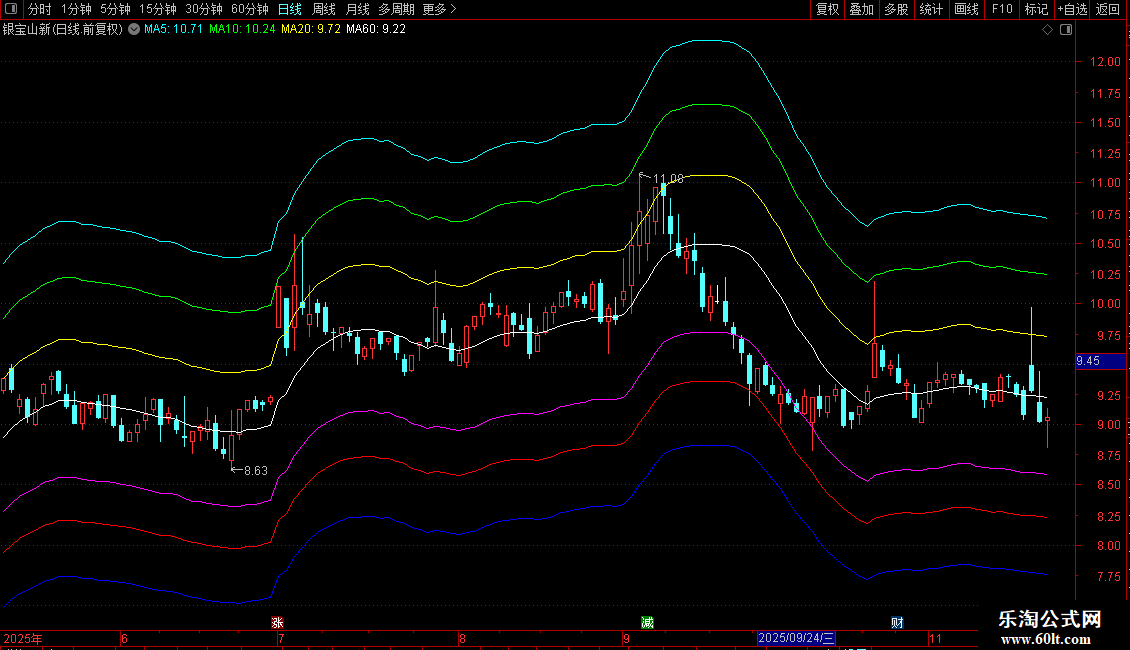
Task: Click the 11.08 high price annotation
Action: click(x=668, y=178)
